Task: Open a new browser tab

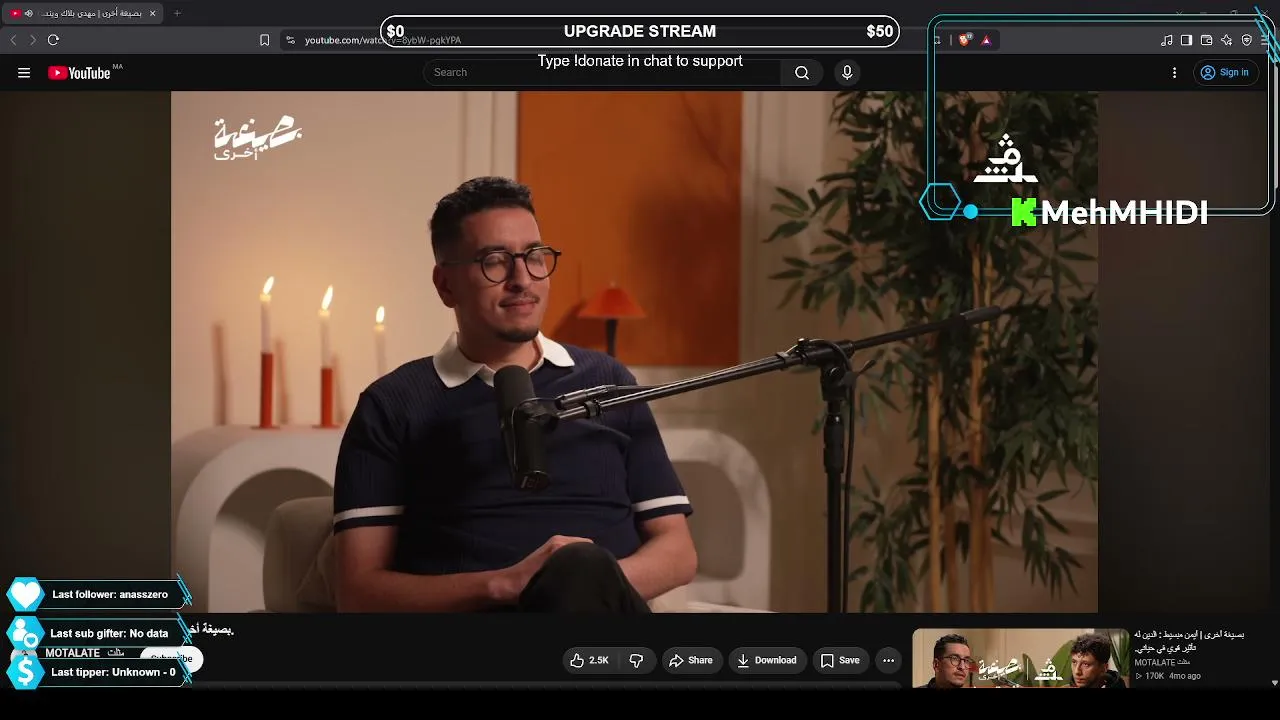Action: coord(177,13)
